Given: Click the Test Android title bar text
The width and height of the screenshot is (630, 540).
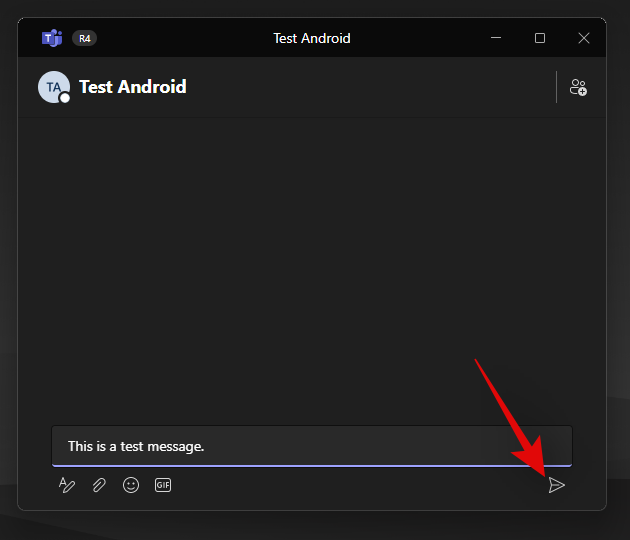Looking at the screenshot, I should (x=312, y=38).
